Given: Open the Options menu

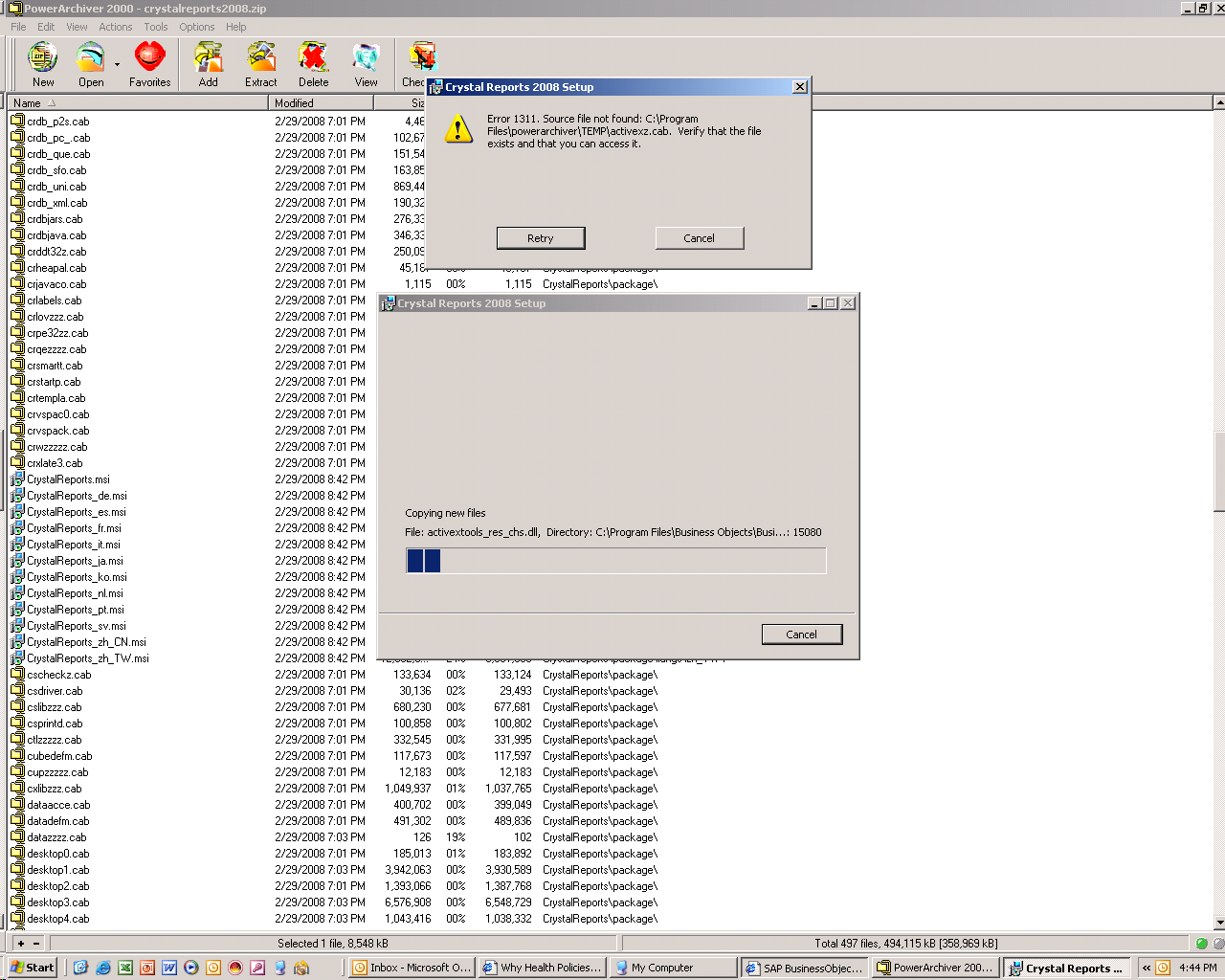Looking at the screenshot, I should pos(197,27).
